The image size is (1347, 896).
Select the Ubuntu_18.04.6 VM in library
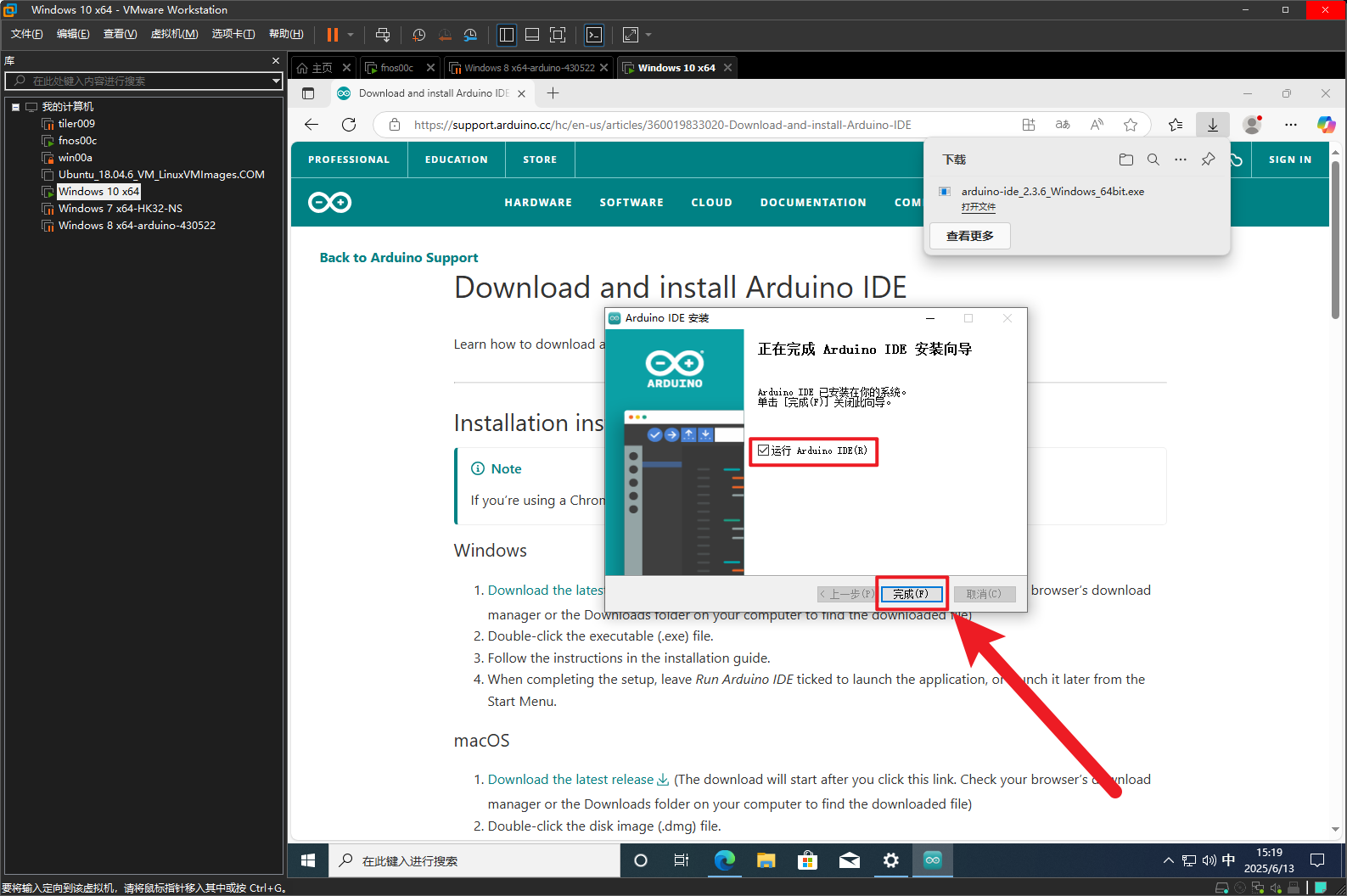coord(161,175)
